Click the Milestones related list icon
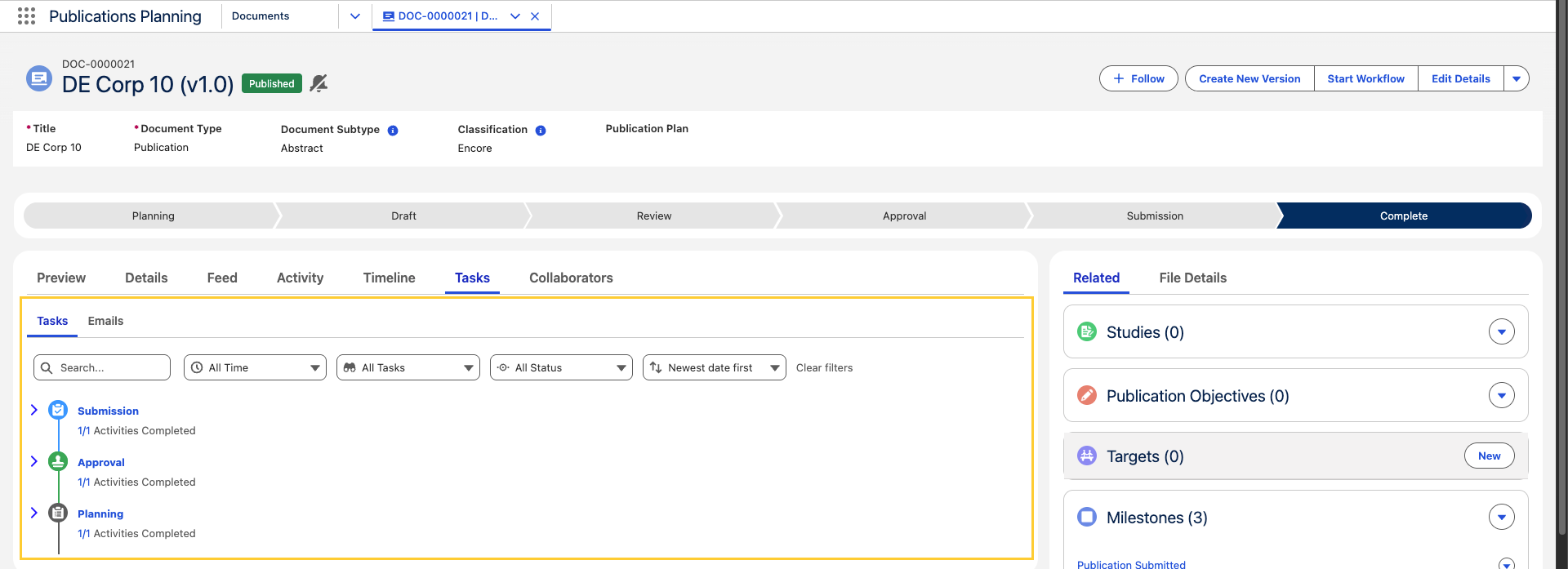The width and height of the screenshot is (1568, 569). (x=1087, y=517)
